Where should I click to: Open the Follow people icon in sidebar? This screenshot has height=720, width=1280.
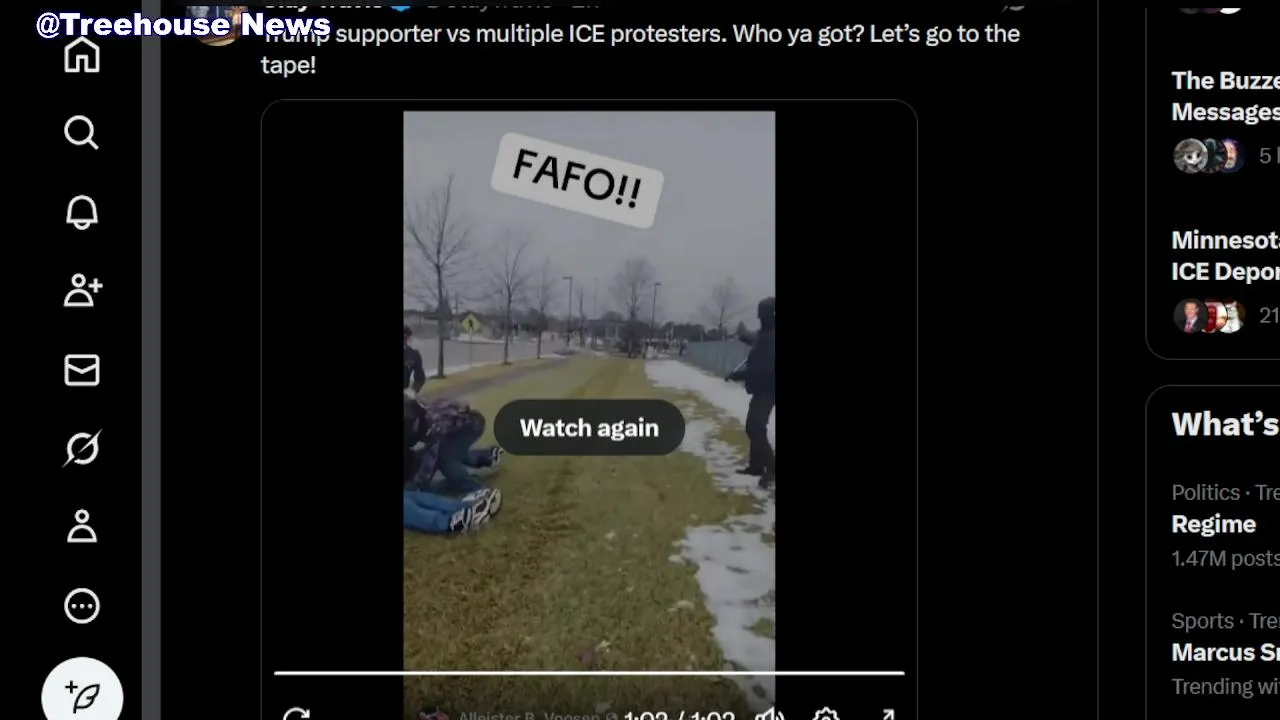[82, 290]
